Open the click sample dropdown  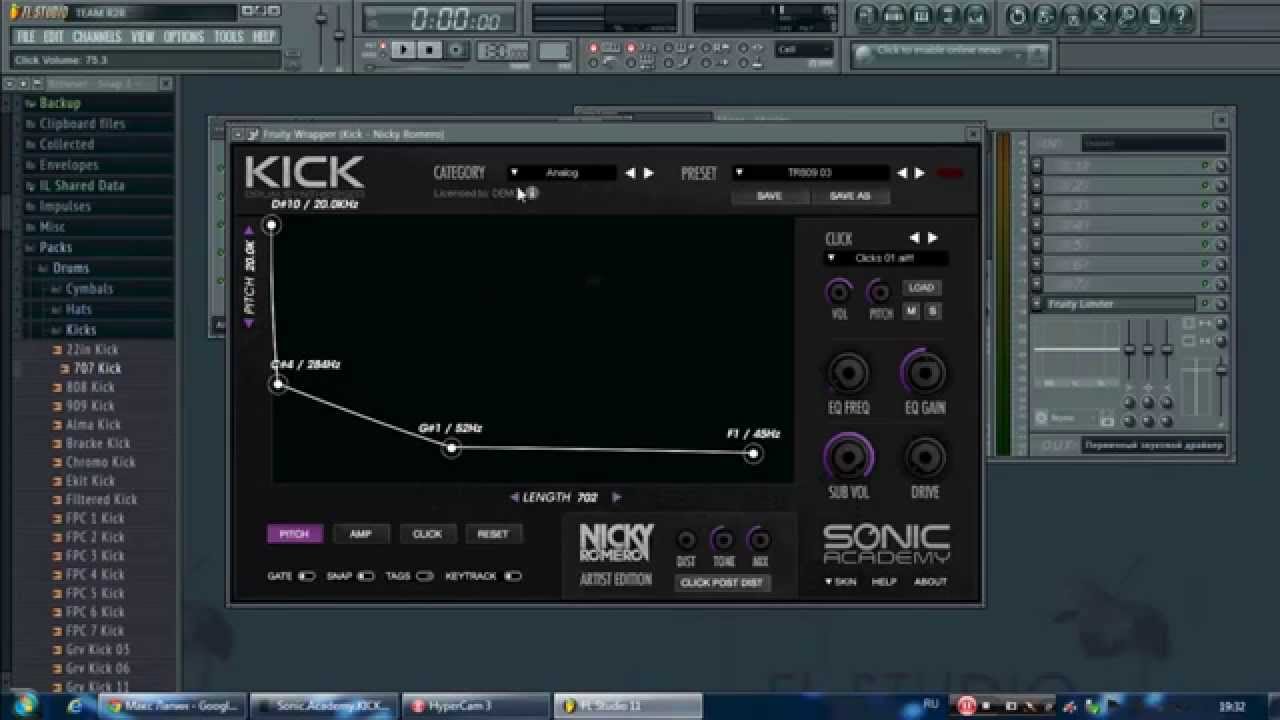point(885,258)
